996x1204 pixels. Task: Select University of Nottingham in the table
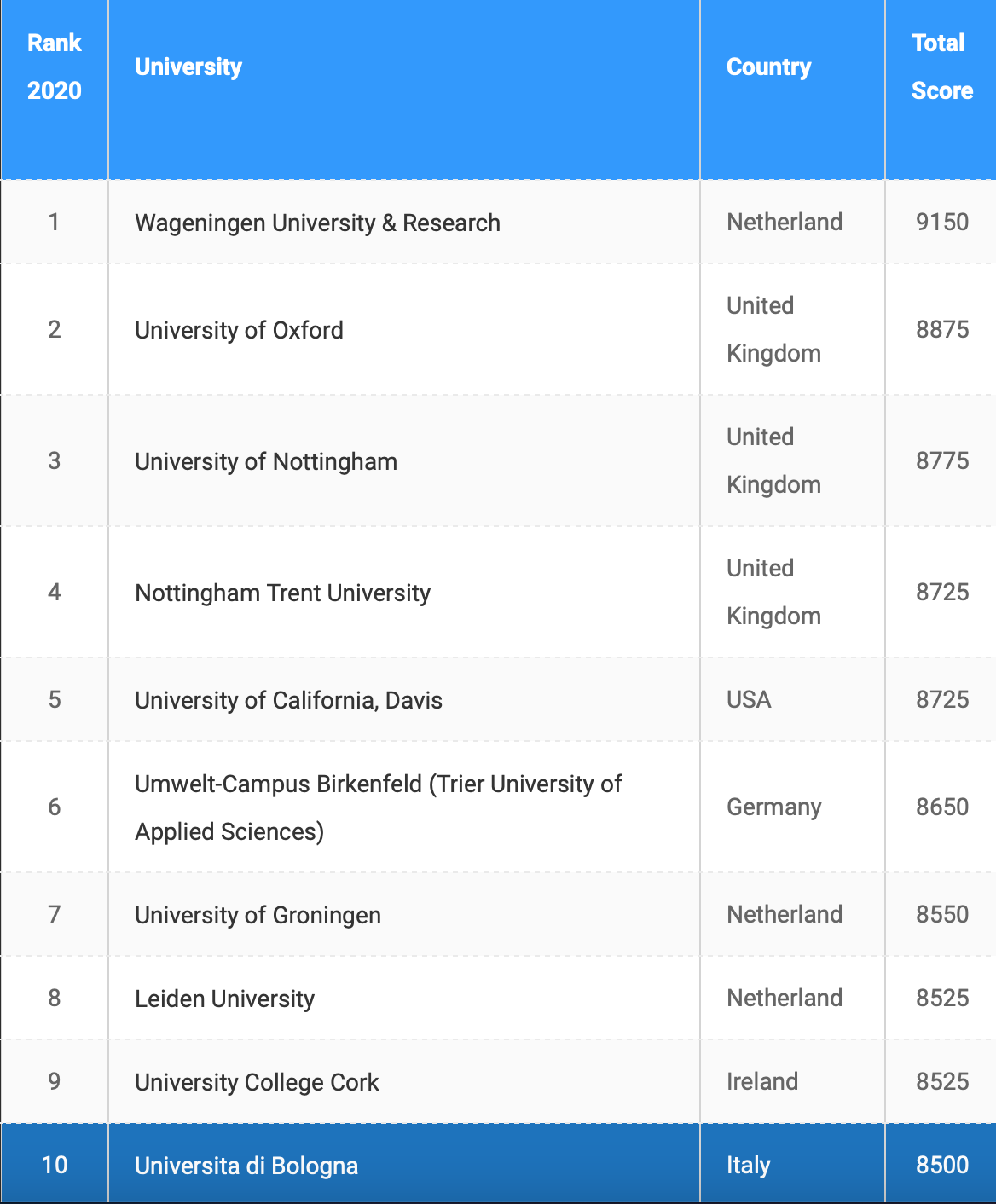point(266,461)
